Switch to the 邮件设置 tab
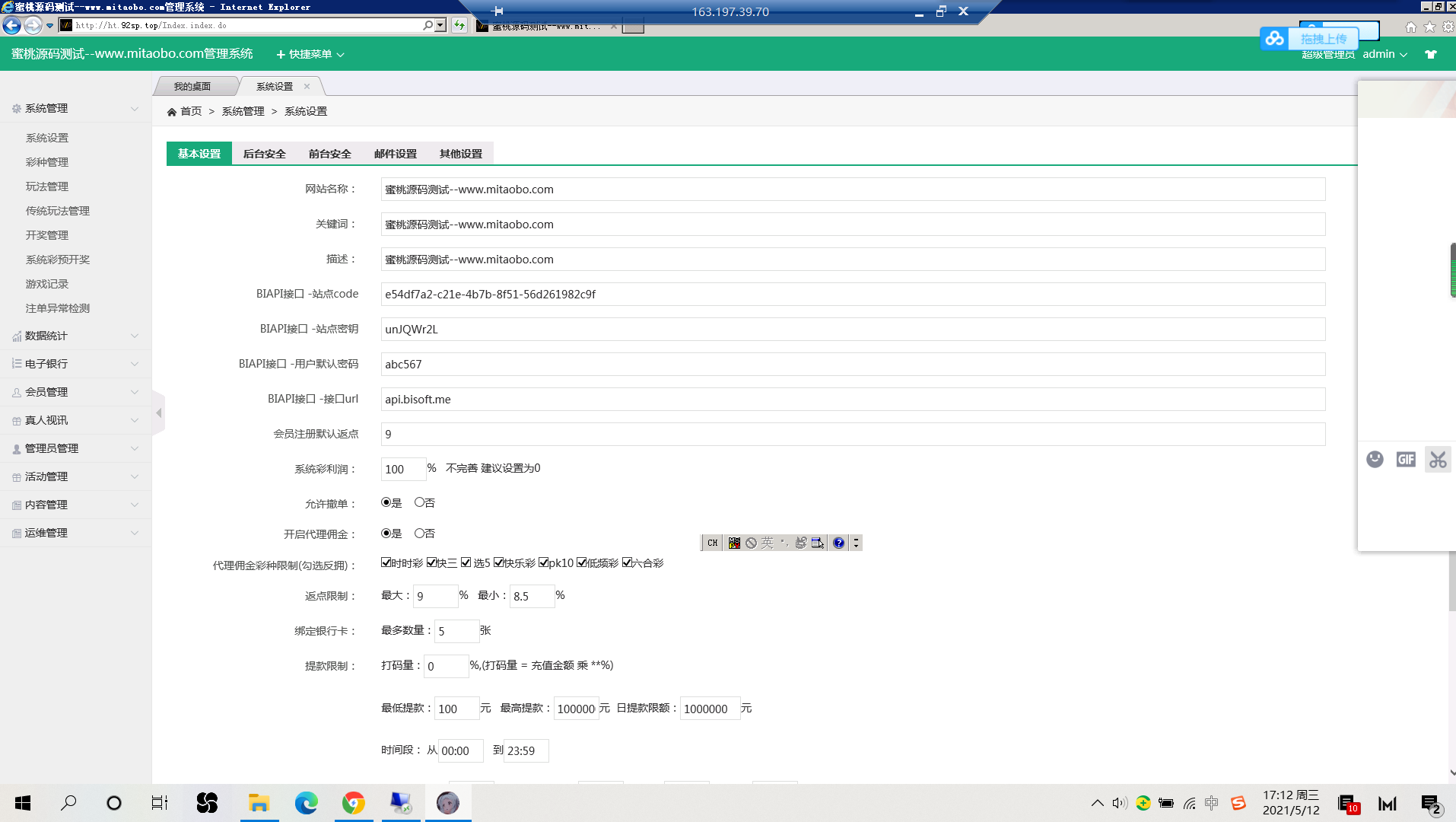 (x=395, y=154)
